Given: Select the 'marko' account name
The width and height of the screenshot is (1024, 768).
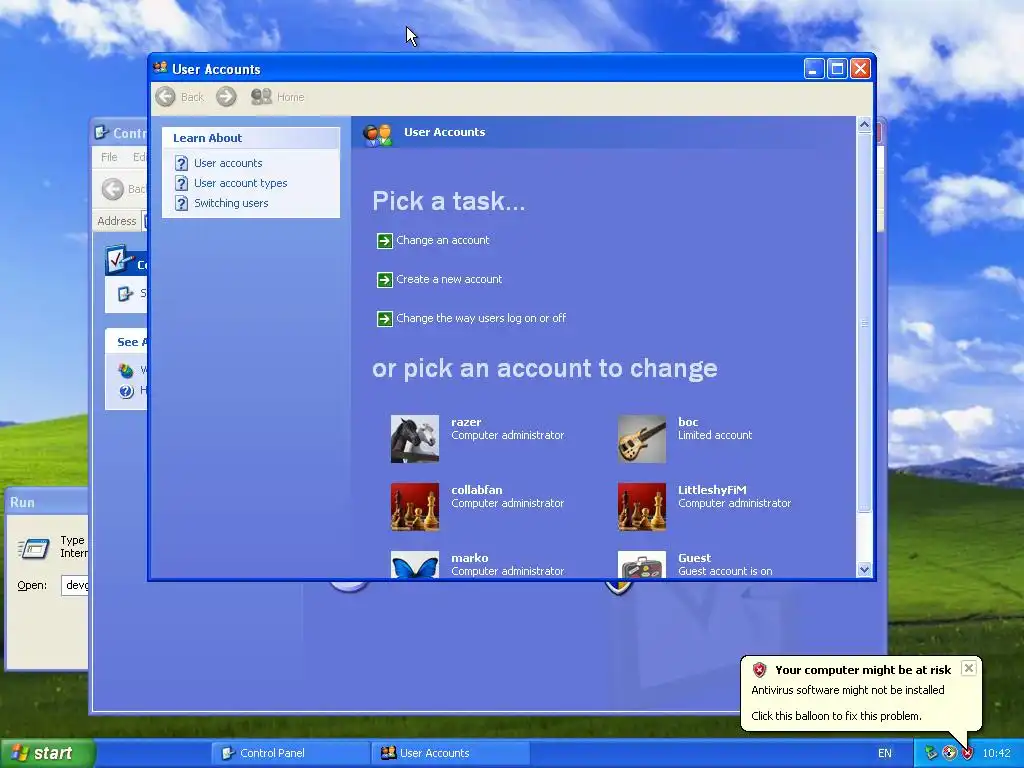Looking at the screenshot, I should [x=470, y=558].
